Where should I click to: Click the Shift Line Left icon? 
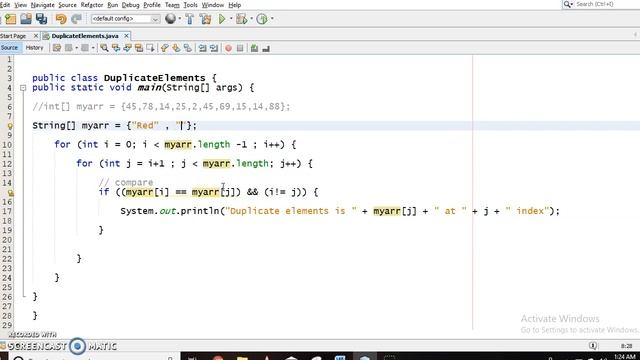[202, 48]
